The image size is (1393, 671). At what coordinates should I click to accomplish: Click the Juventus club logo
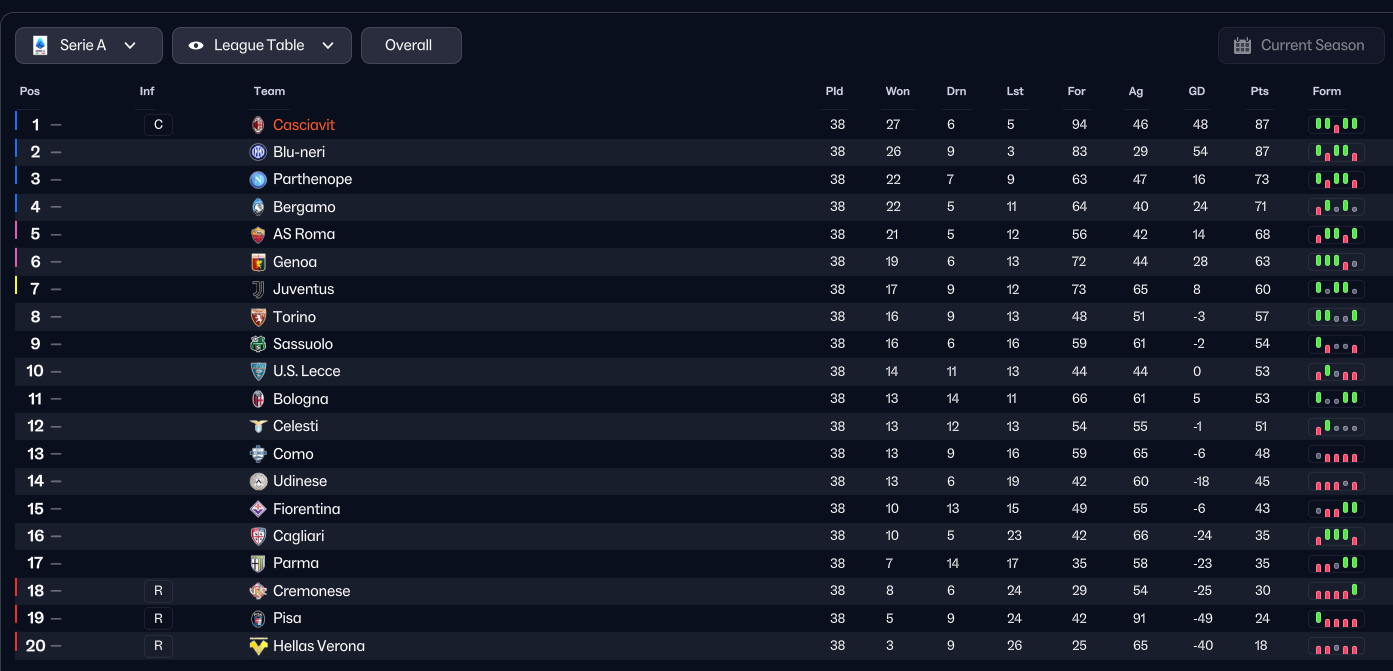click(x=258, y=289)
